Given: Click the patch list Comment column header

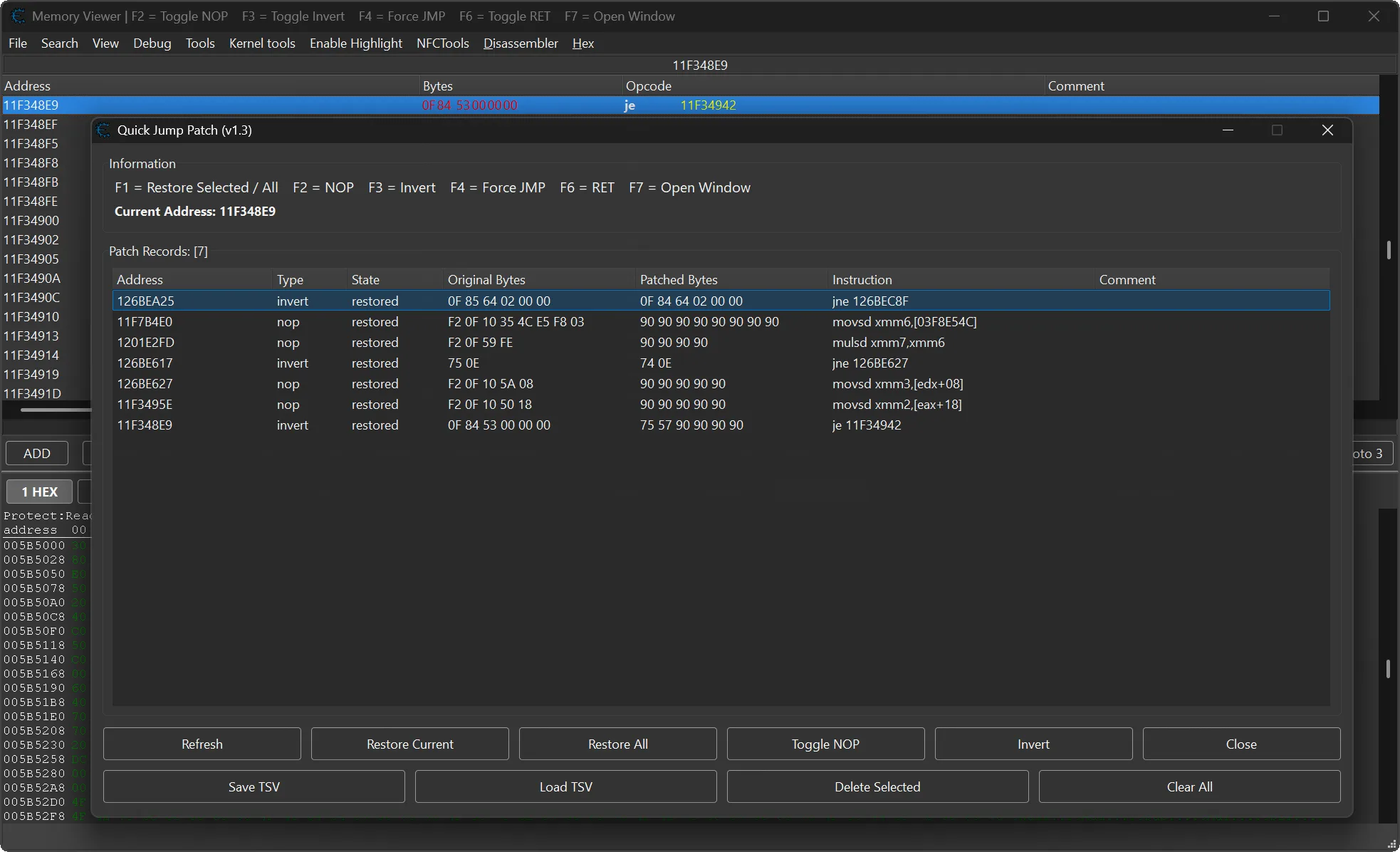Looking at the screenshot, I should click(x=1212, y=279).
